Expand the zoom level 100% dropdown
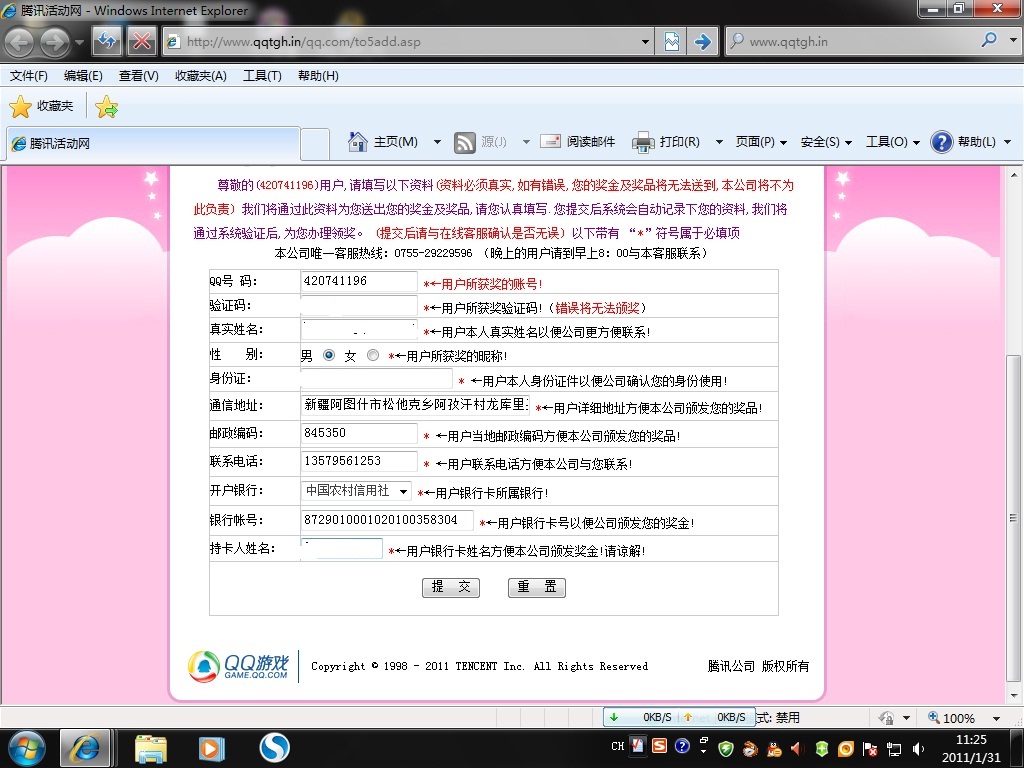Viewport: 1024px width, 768px height. pos(996,718)
